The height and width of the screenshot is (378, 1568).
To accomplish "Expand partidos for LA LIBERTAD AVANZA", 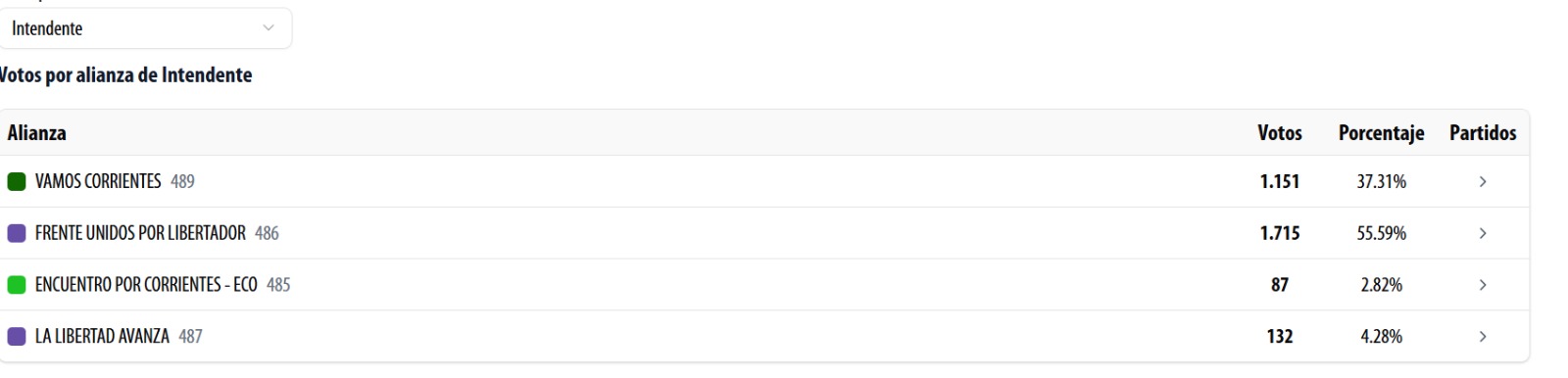I will click(1483, 337).
